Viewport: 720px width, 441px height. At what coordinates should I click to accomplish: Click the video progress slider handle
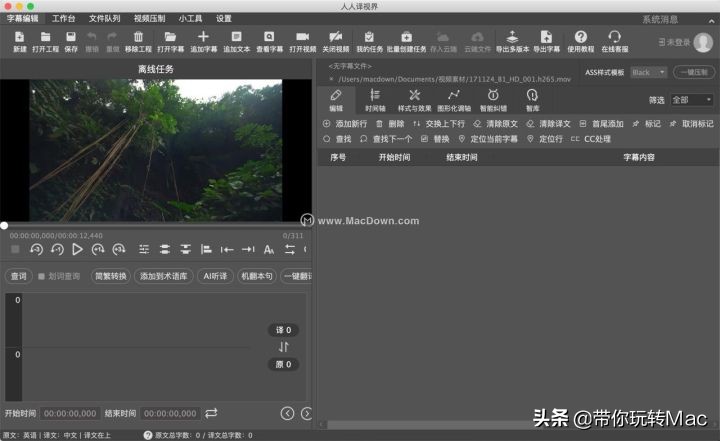point(4,226)
